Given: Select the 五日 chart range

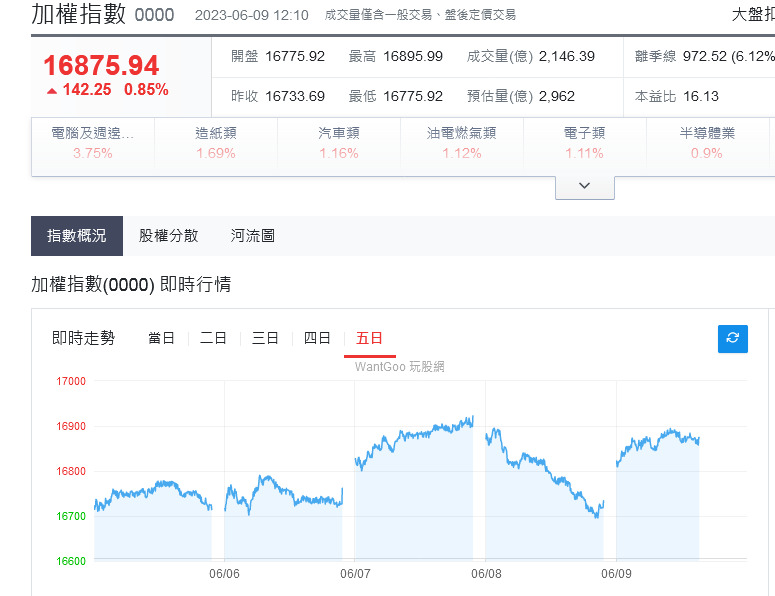Looking at the screenshot, I should point(370,339).
